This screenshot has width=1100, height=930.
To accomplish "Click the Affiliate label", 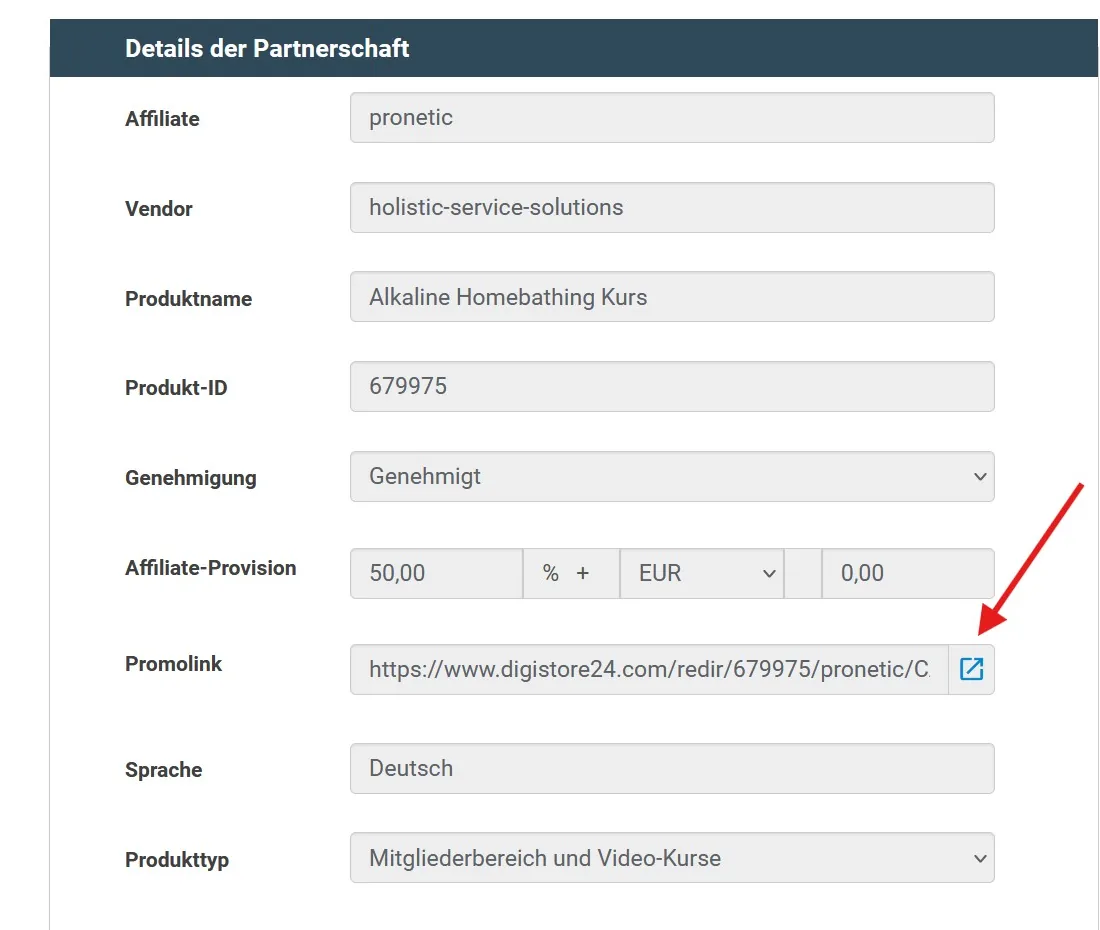I will click(162, 119).
